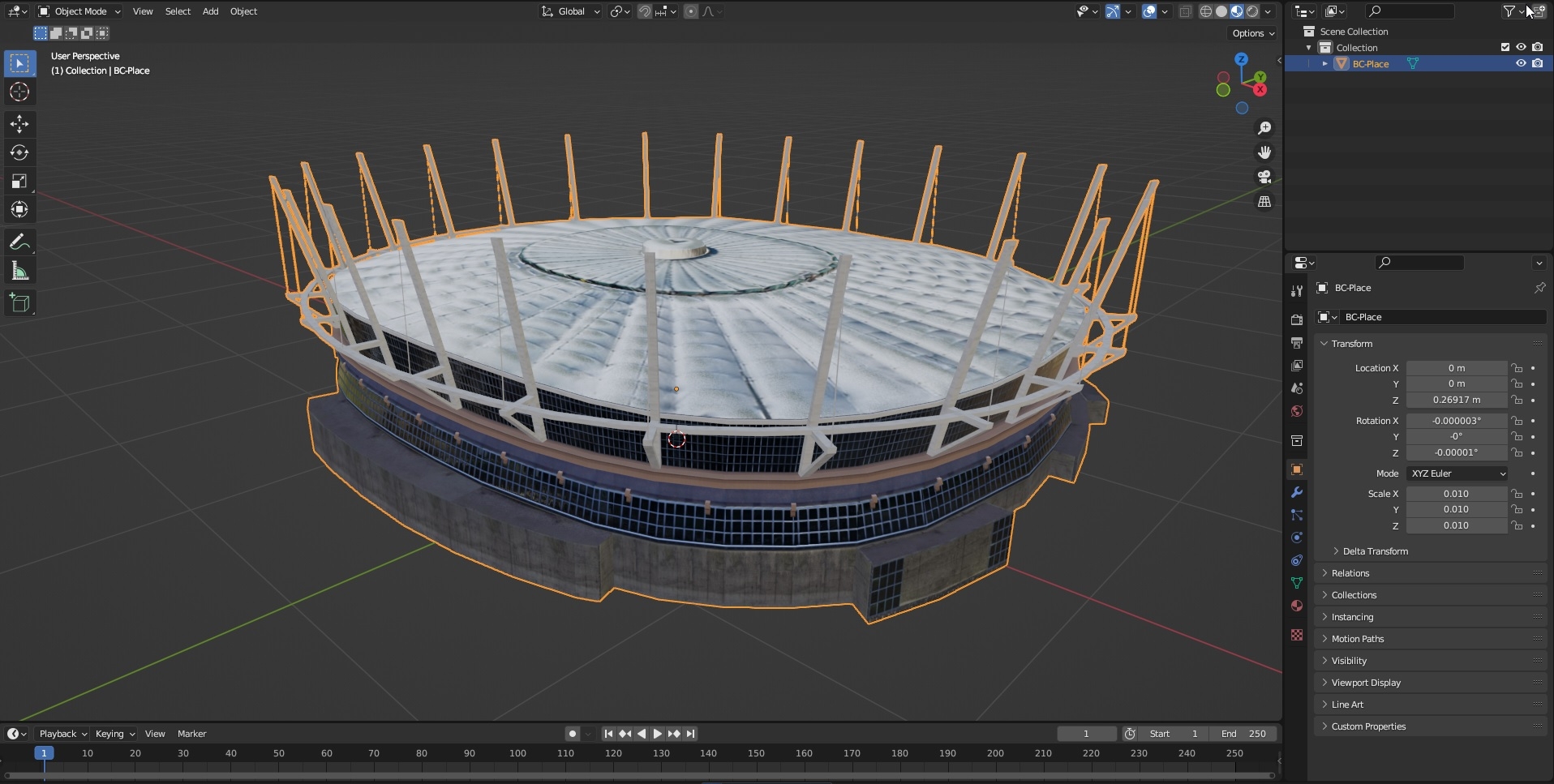Open XYZ Euler rotation mode dropdown
The image size is (1554, 784).
pyautogui.click(x=1457, y=473)
